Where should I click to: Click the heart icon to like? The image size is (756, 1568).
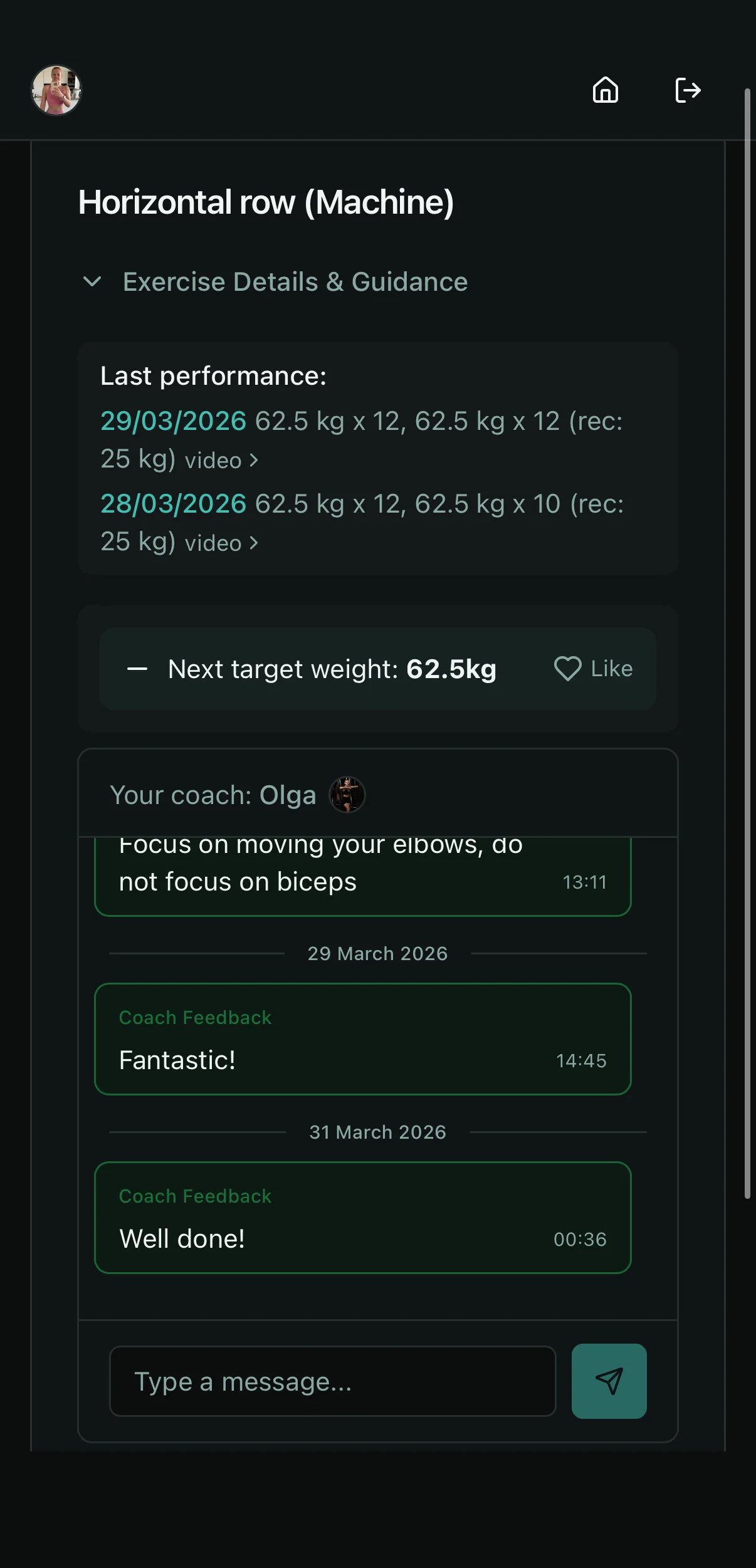pyautogui.click(x=567, y=669)
